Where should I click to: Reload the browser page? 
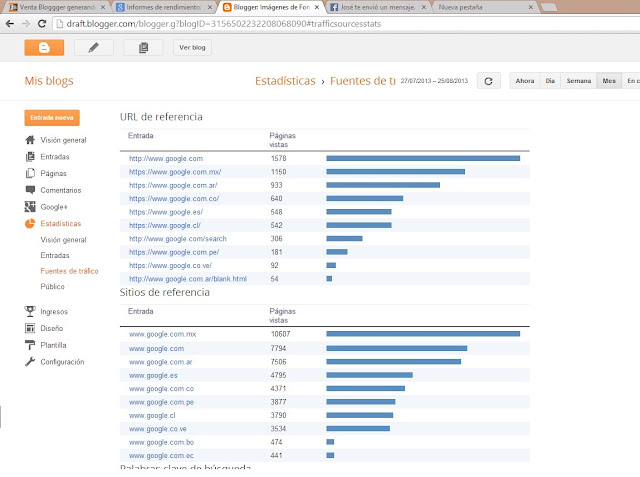pos(42,24)
